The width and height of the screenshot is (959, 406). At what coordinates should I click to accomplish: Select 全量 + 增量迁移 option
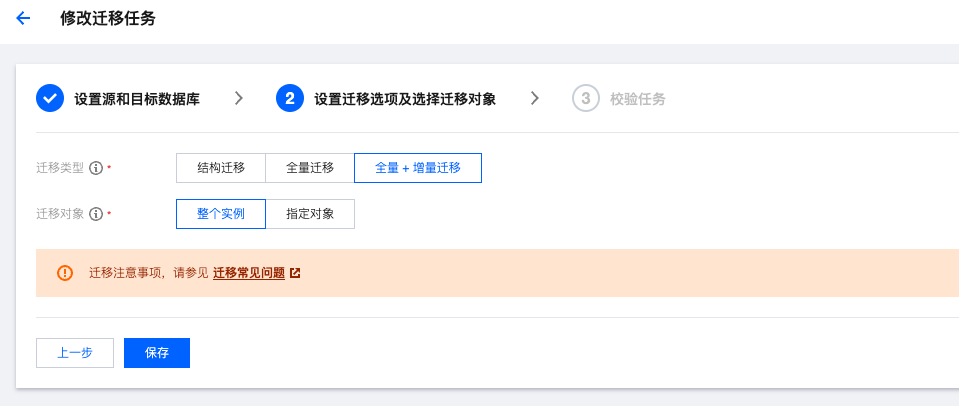418,168
